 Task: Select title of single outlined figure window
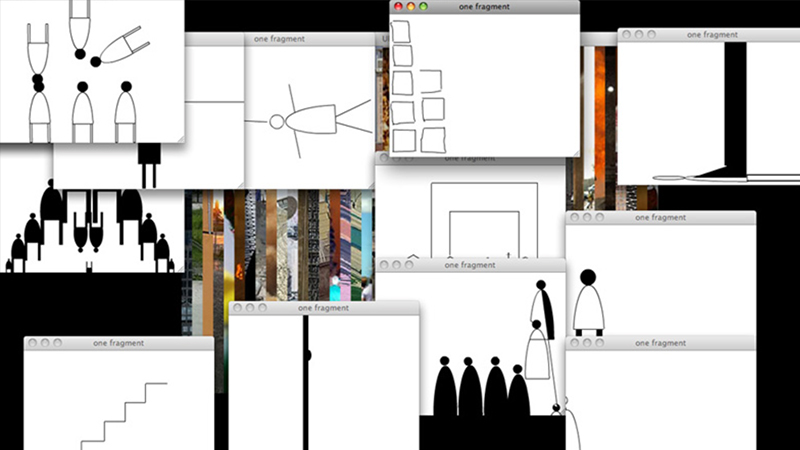(661, 217)
